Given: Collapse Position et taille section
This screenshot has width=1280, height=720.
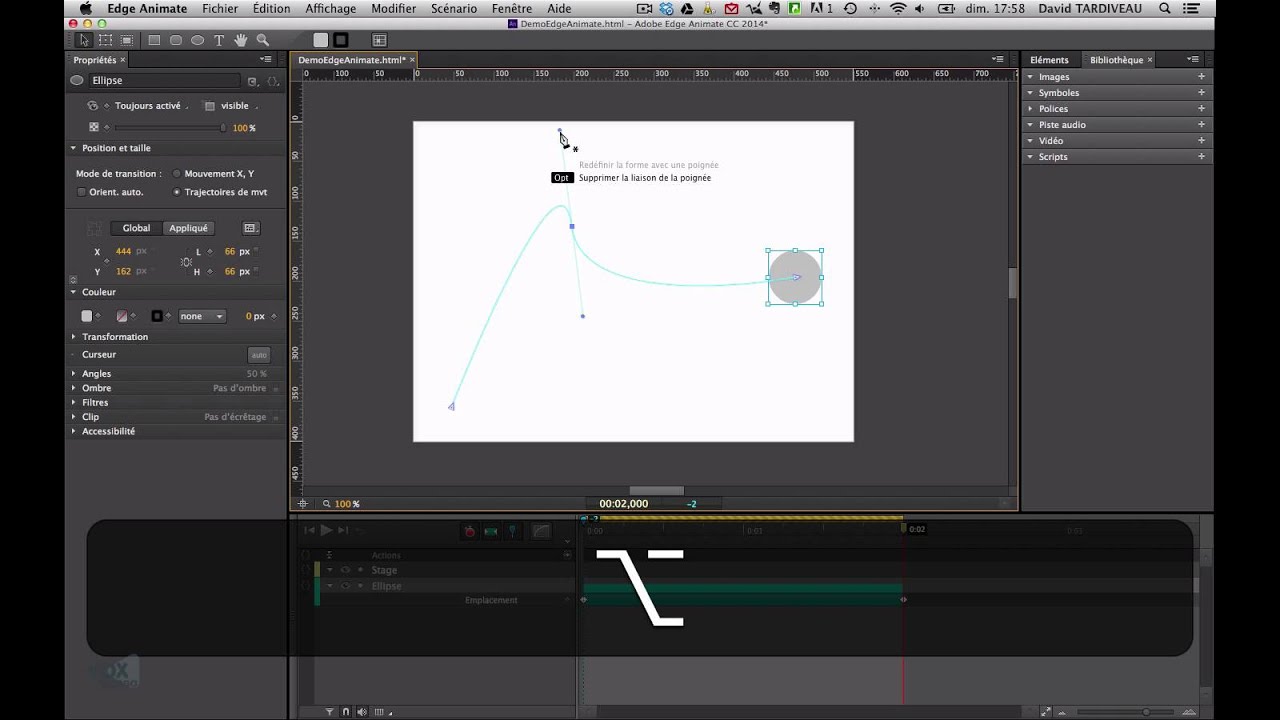Looking at the screenshot, I should pos(73,148).
